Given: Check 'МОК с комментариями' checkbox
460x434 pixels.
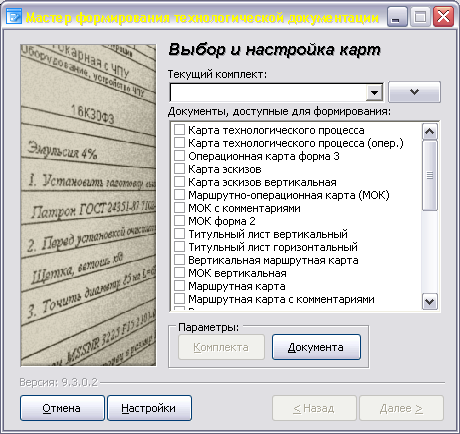Looking at the screenshot, I should [179, 208].
